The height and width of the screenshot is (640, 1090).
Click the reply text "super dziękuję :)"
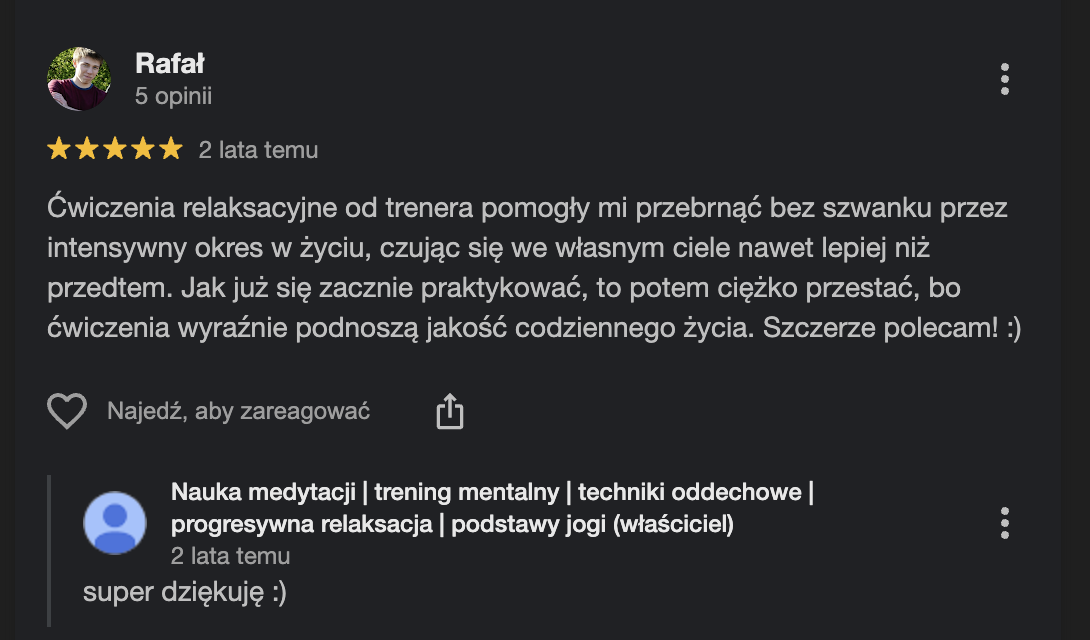[x=185, y=592]
